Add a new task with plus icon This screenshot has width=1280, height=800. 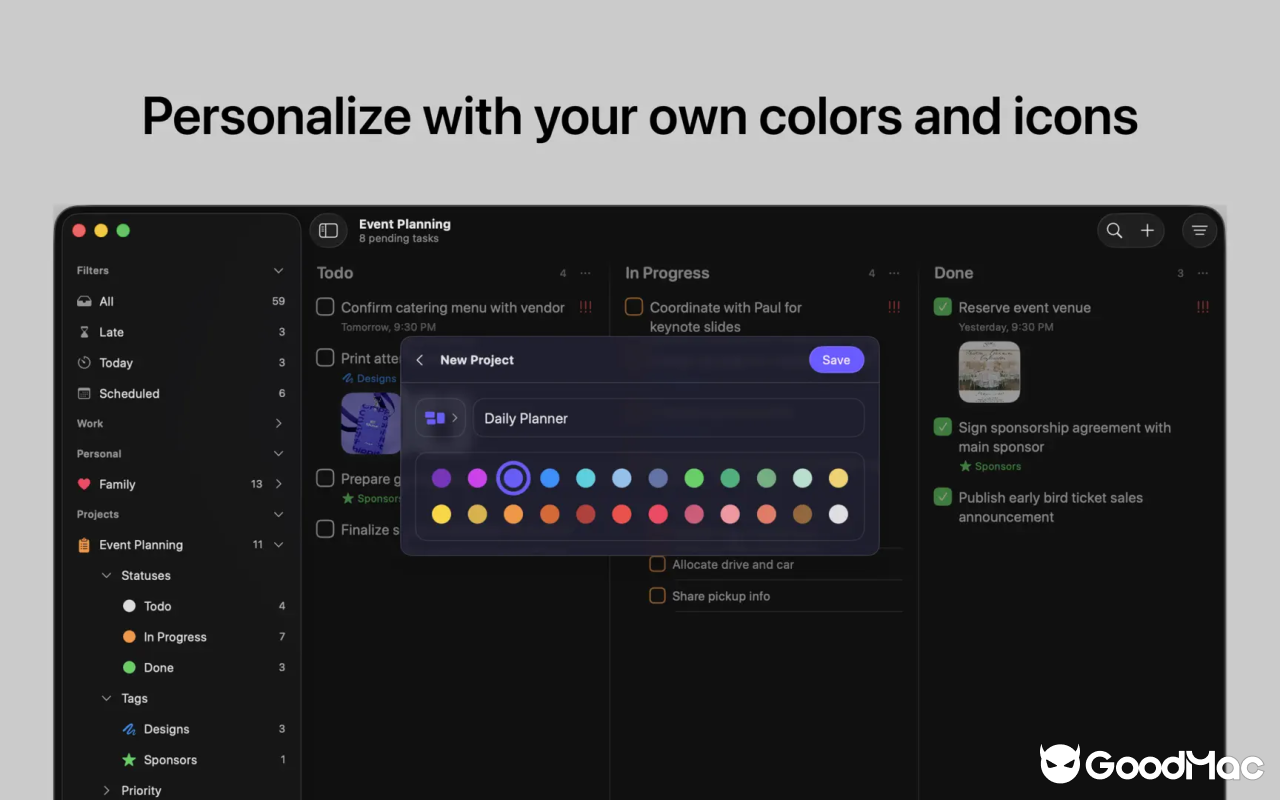(x=1147, y=231)
